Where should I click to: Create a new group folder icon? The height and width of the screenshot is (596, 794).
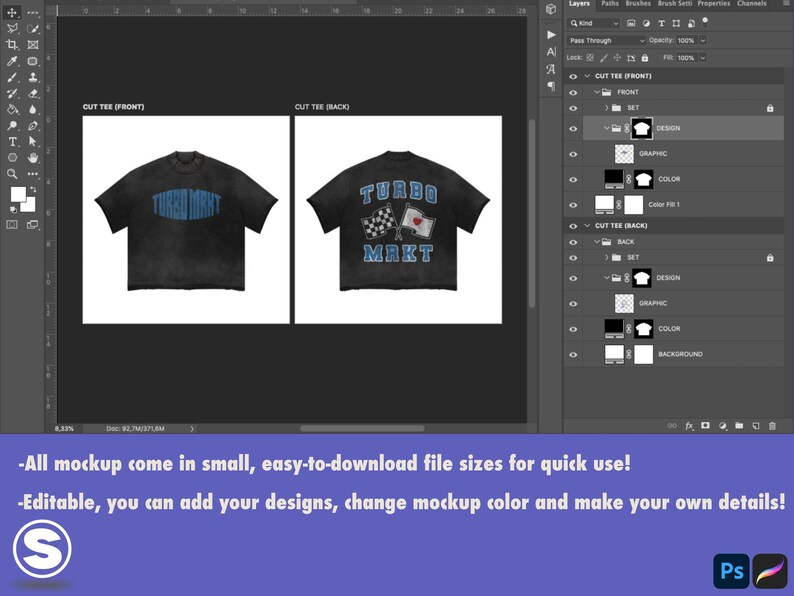[739, 426]
